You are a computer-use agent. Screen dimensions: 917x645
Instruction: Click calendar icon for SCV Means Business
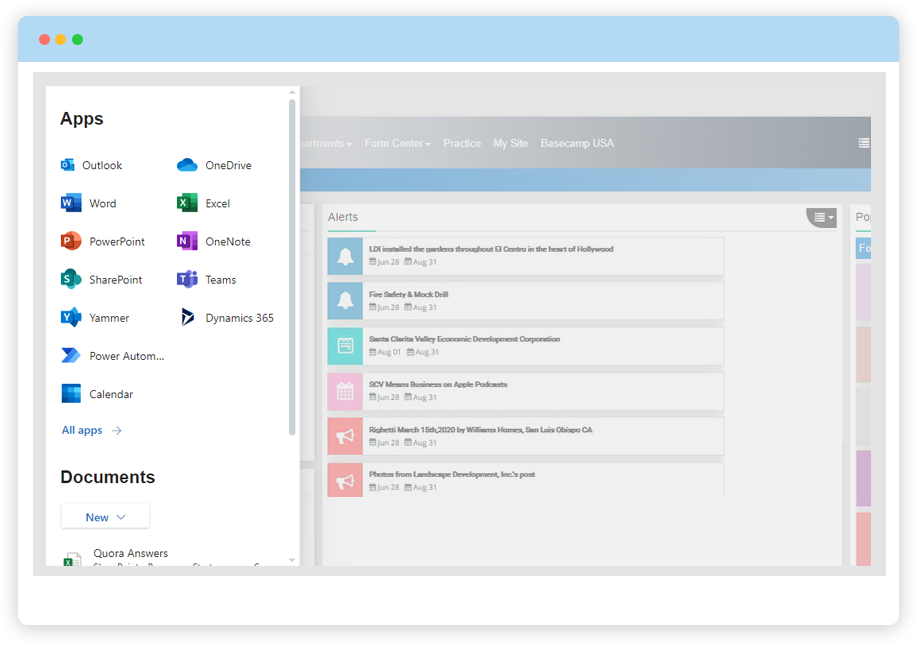[345, 391]
